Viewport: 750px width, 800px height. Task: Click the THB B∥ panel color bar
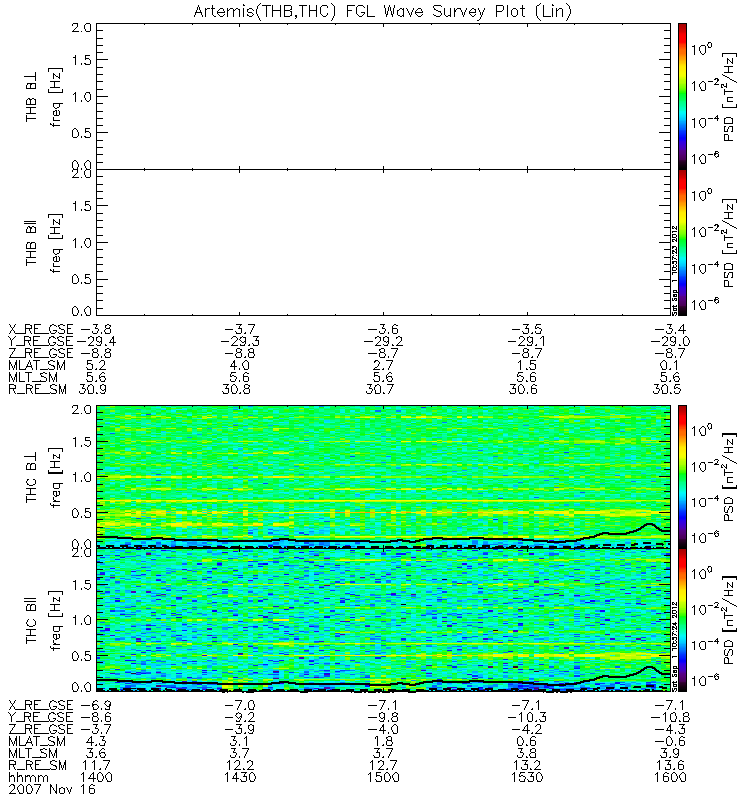coord(682,242)
